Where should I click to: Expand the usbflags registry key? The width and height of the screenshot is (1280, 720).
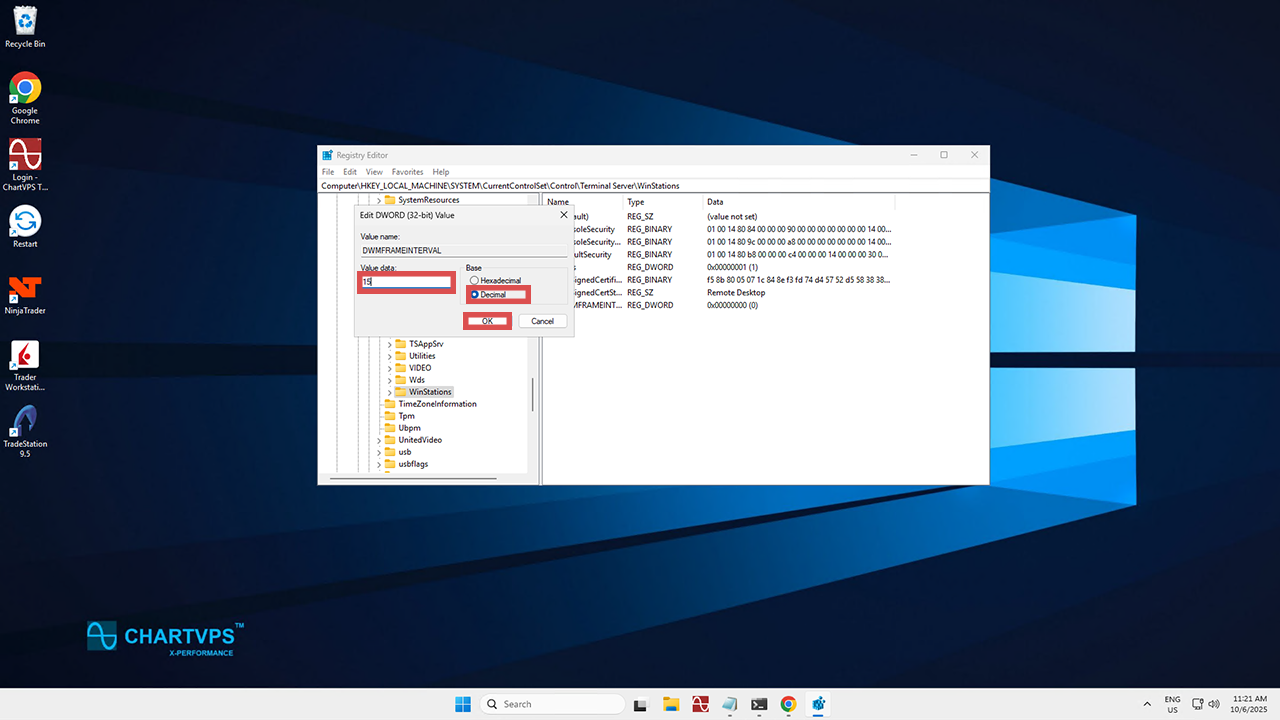(379, 464)
